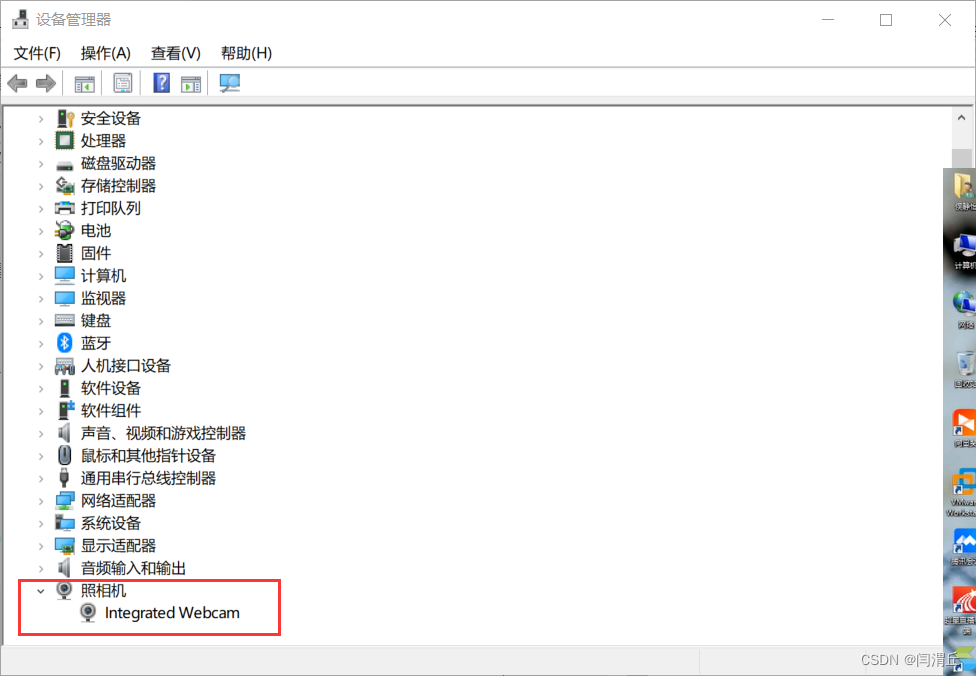Click the Back arrow toolbar icon
This screenshot has height=676, width=976.
[x=17, y=83]
